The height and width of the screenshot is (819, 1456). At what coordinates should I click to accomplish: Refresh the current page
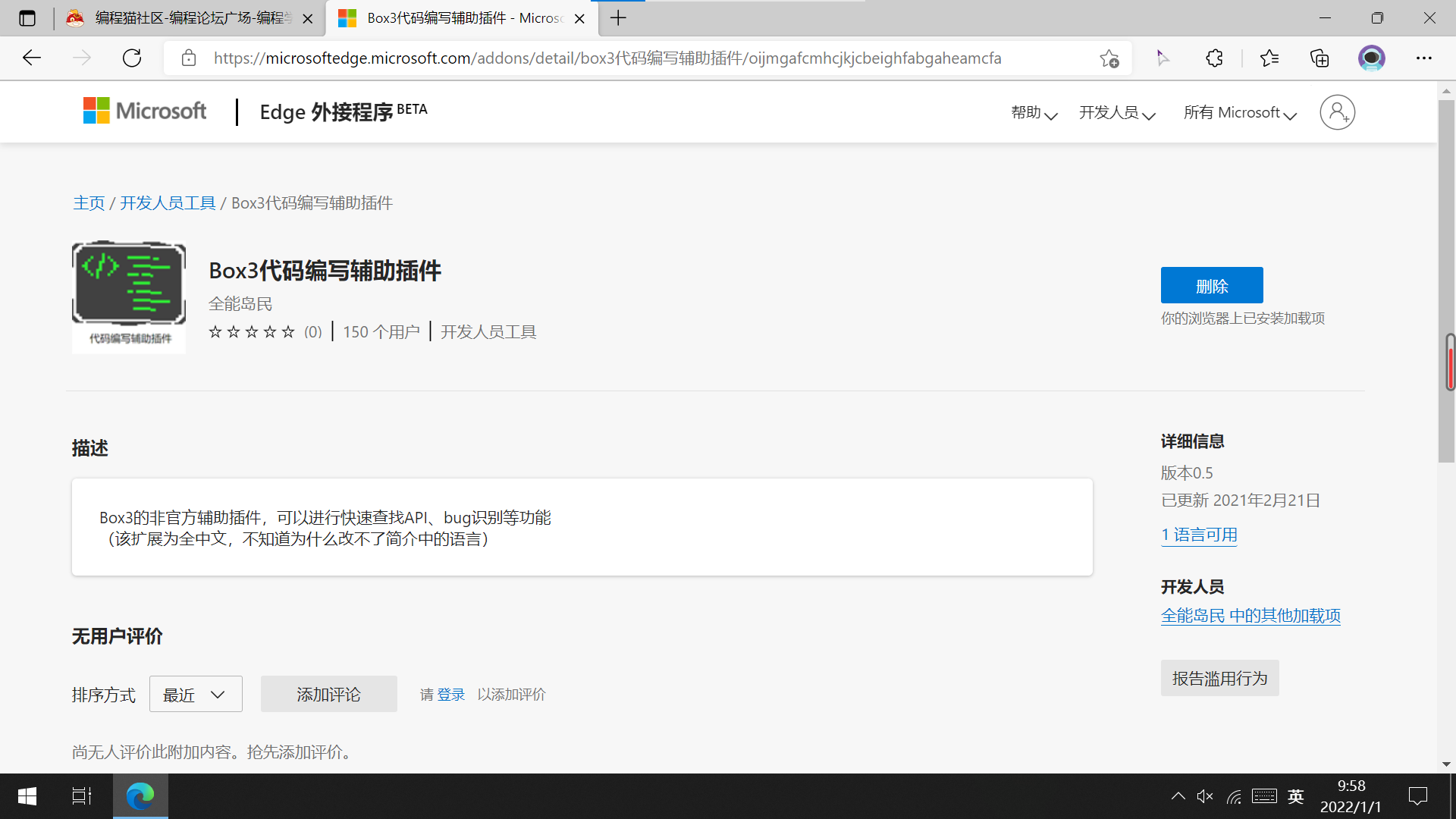point(132,58)
